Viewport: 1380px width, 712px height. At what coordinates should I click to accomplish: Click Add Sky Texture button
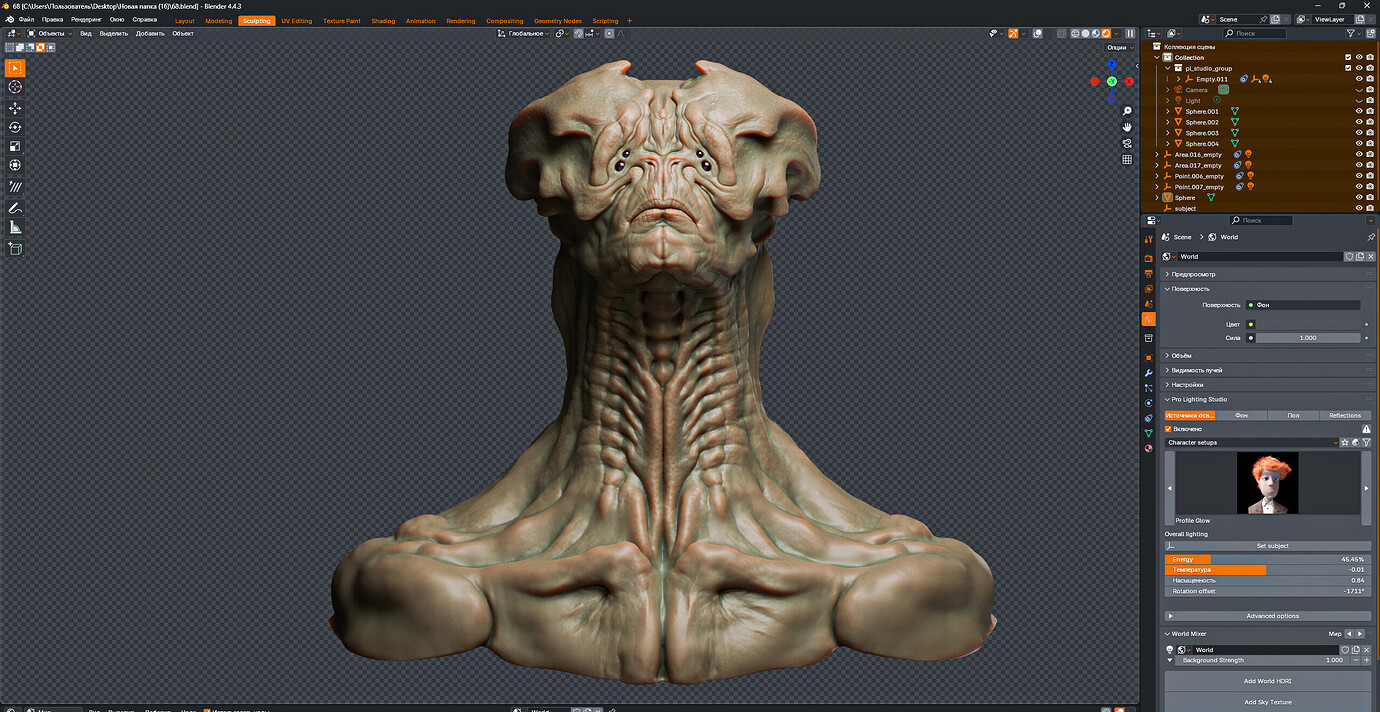tap(1267, 702)
